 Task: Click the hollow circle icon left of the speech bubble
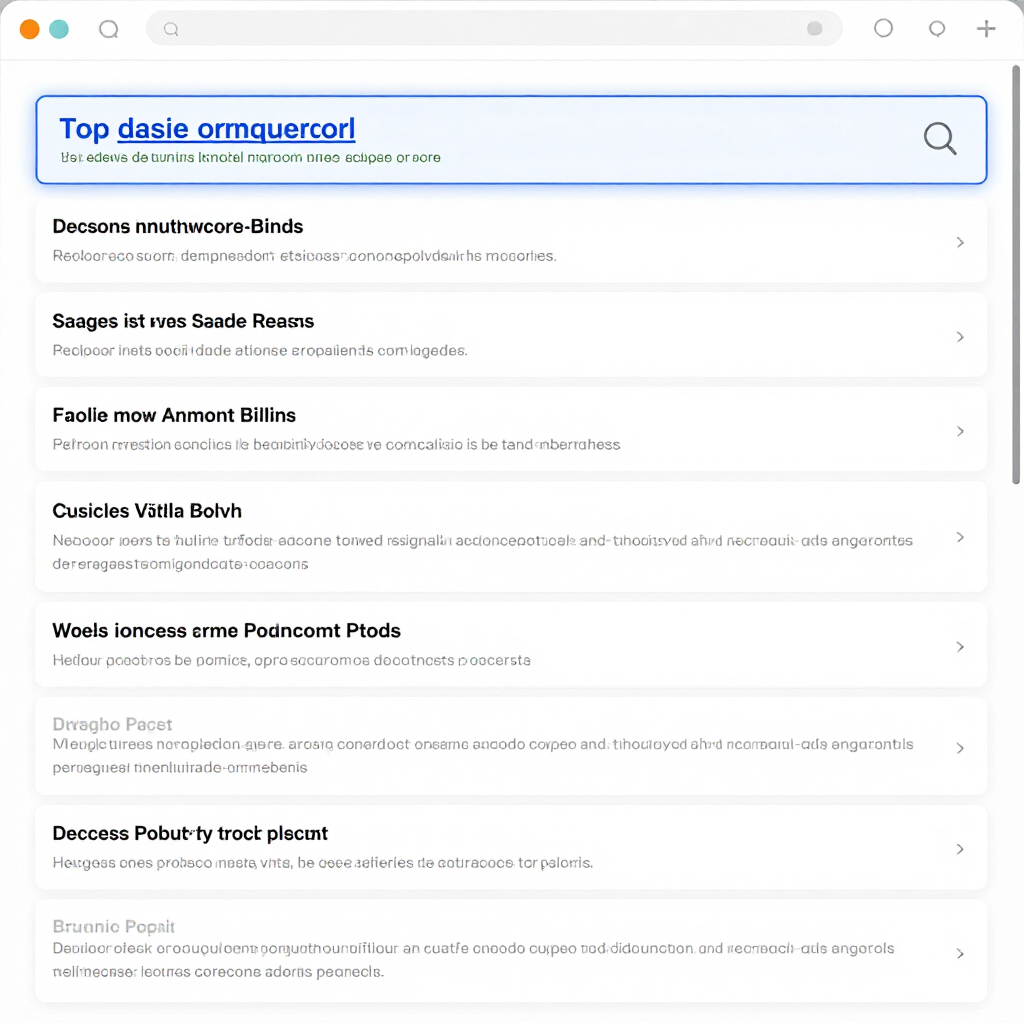tap(883, 28)
